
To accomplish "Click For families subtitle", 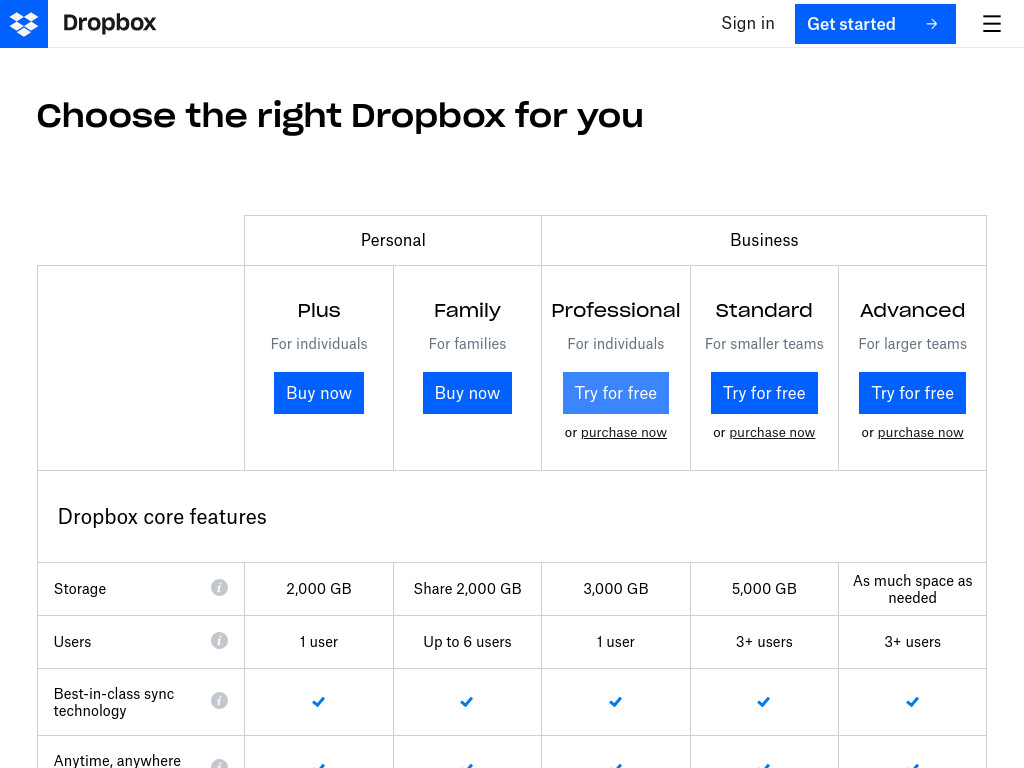I will point(467,344).
